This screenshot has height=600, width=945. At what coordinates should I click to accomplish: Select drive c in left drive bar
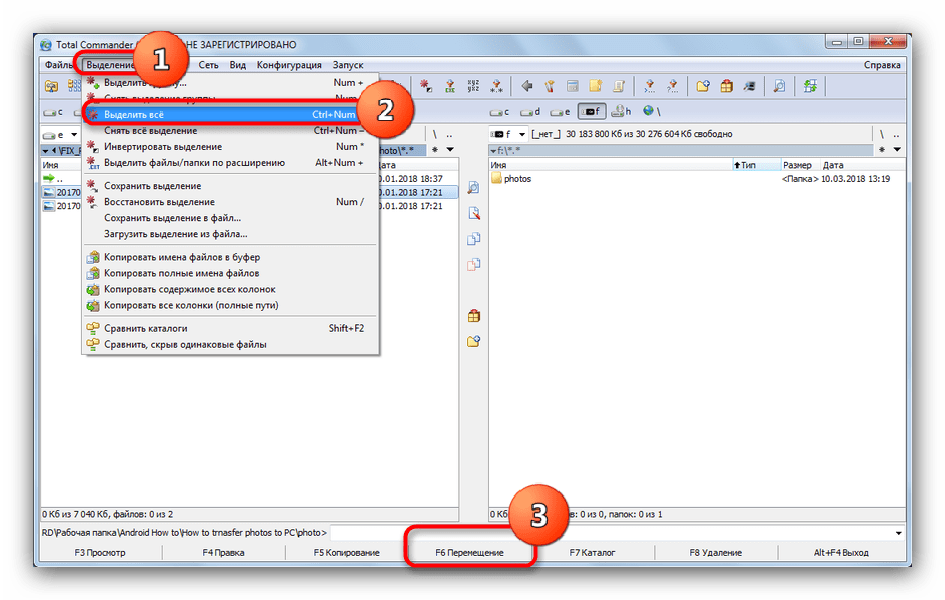[53, 113]
